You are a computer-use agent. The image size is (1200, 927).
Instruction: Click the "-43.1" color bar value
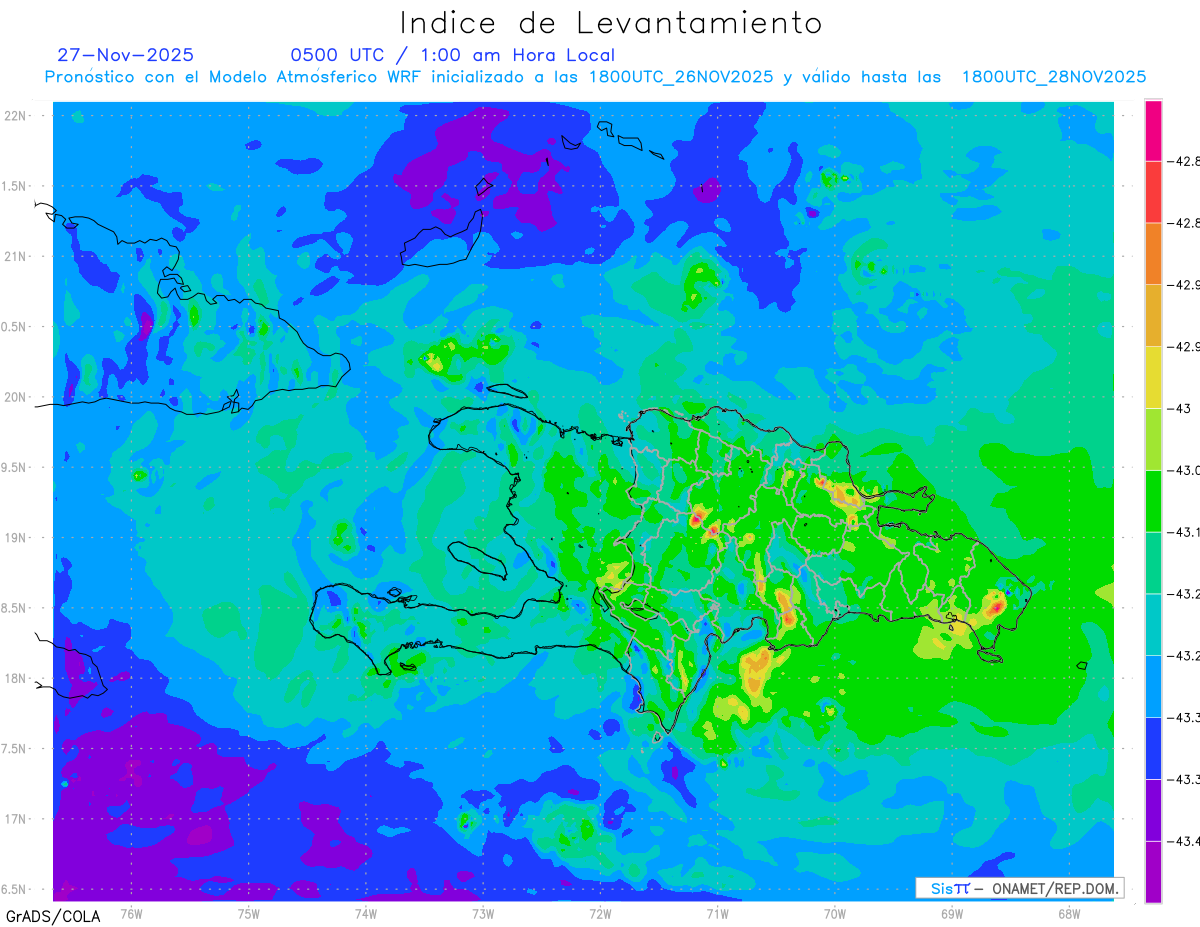[1186, 532]
